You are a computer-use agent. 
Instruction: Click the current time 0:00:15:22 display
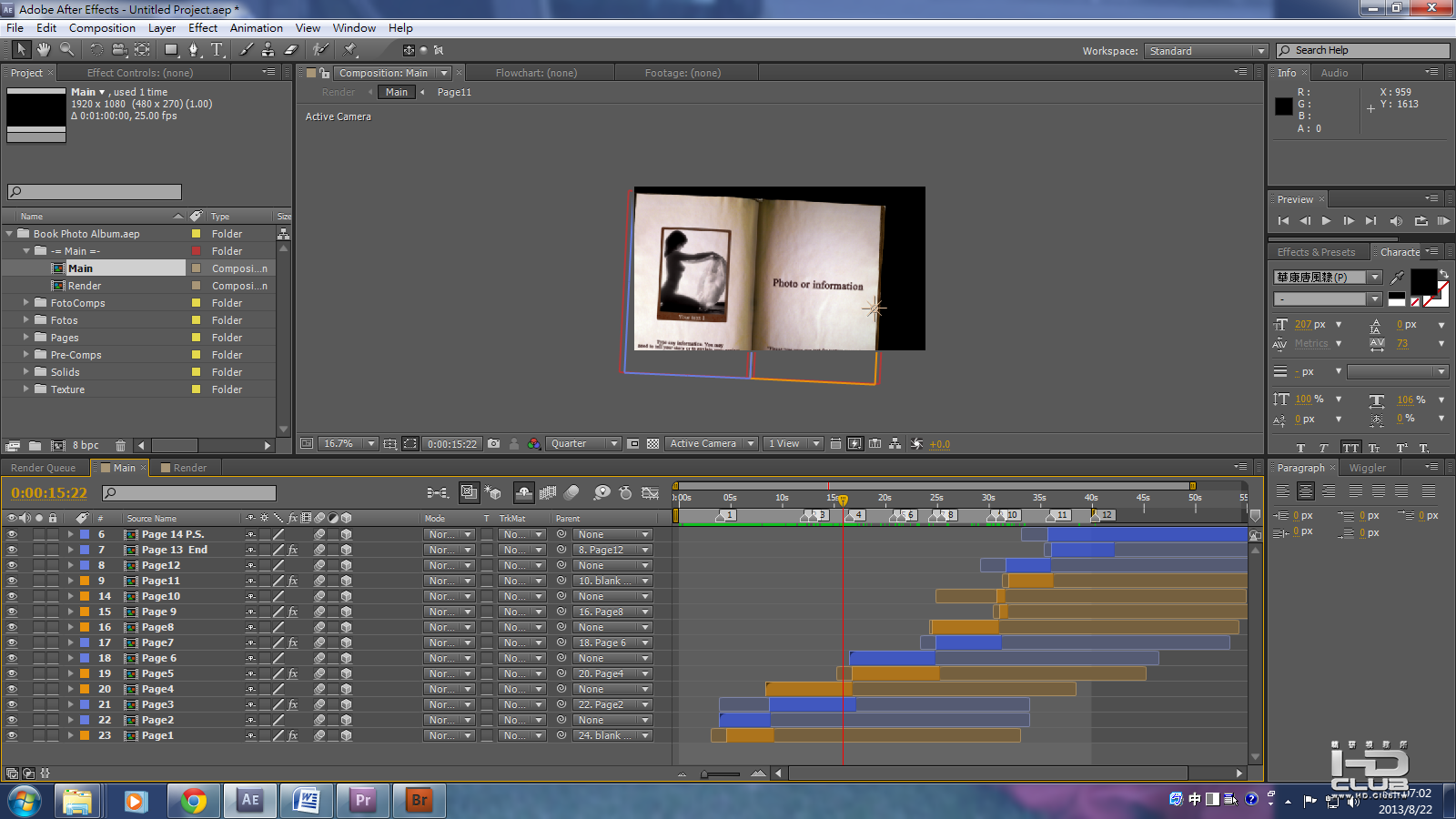[x=49, y=493]
